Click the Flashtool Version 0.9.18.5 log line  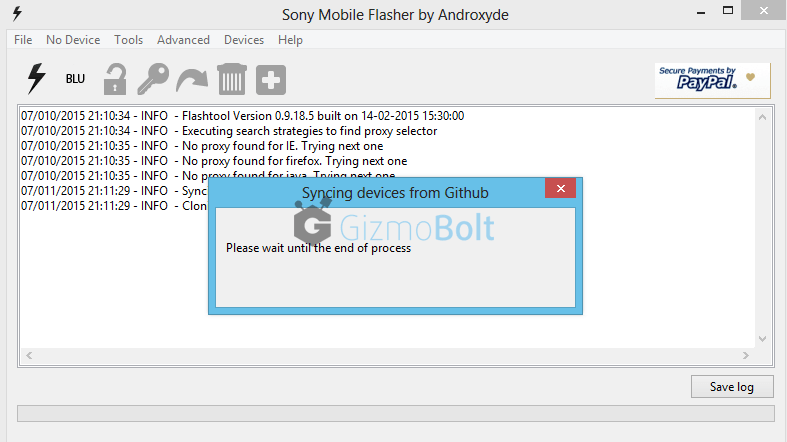tap(242, 116)
